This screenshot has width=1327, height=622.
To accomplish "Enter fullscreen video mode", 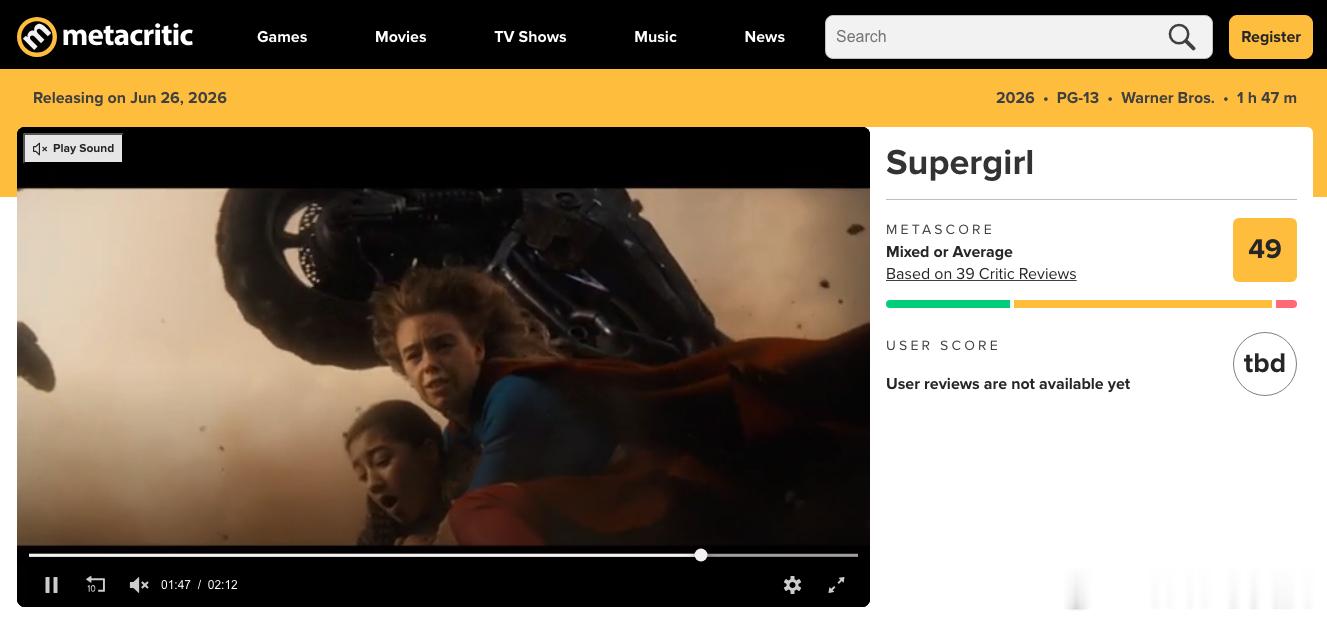I will (837, 585).
